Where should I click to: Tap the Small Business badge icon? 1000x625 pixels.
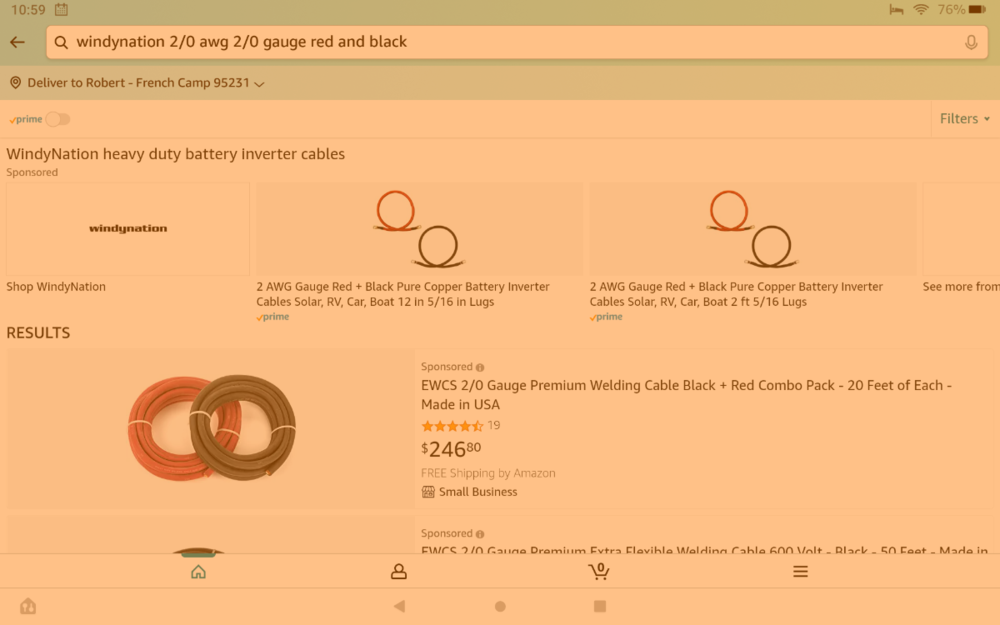[x=428, y=491]
